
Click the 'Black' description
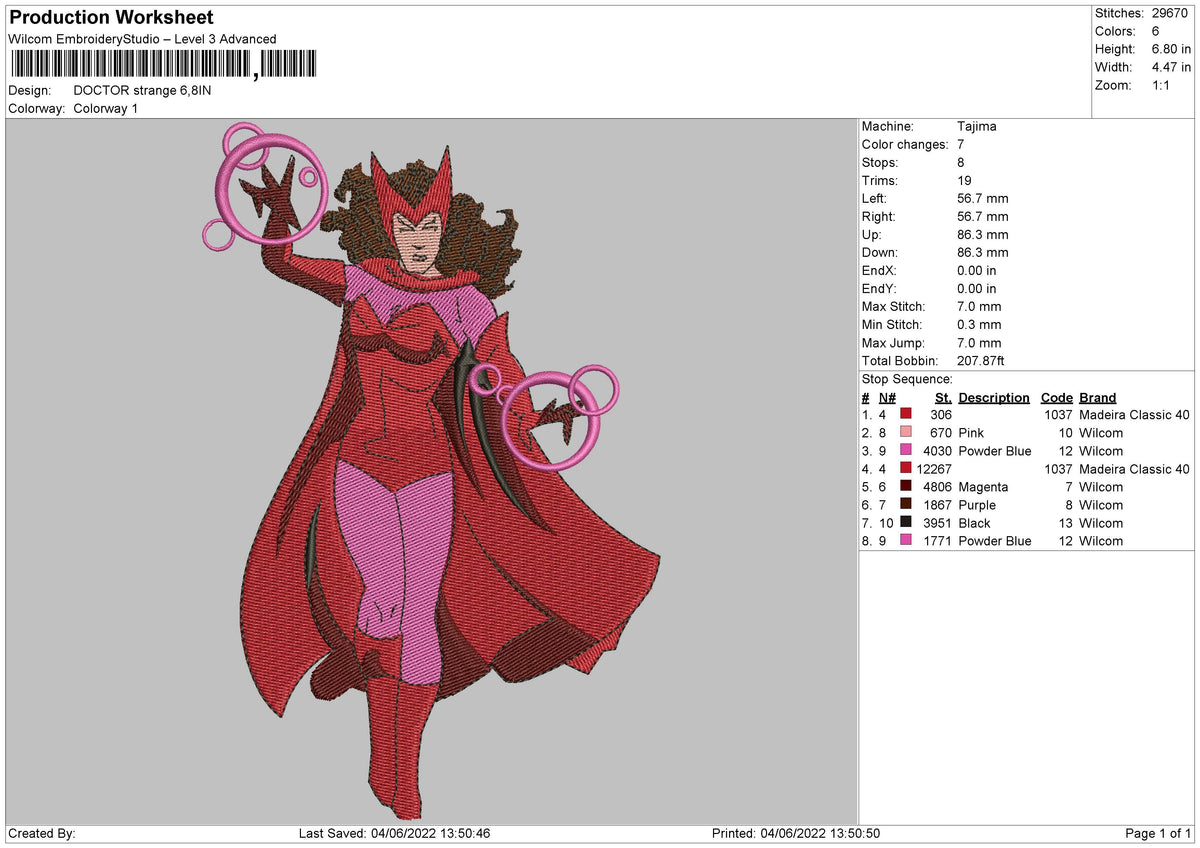[x=975, y=523]
